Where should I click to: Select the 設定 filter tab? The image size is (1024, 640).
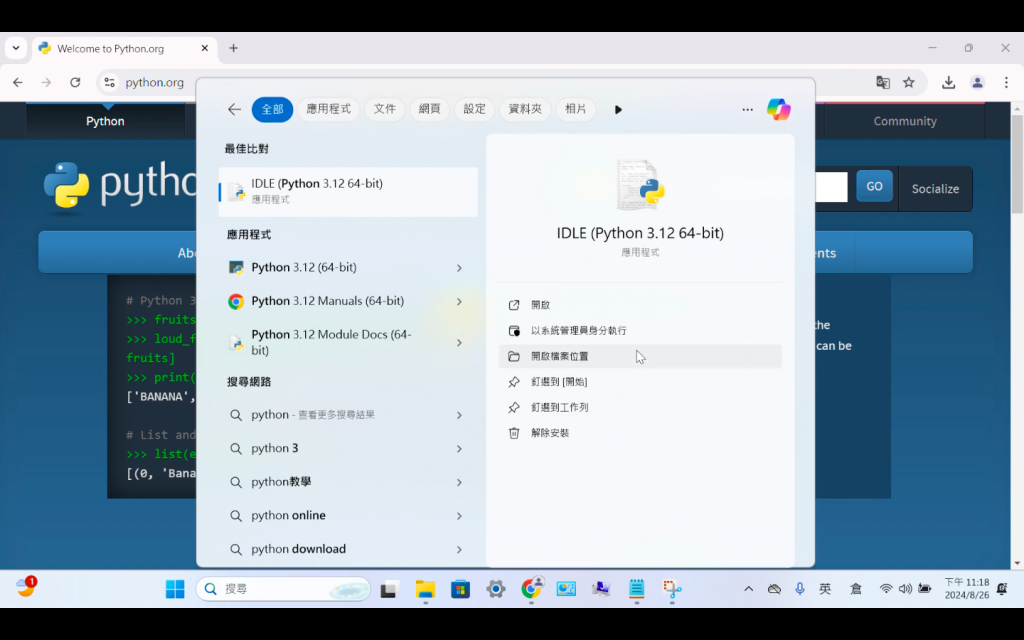pyautogui.click(x=475, y=109)
